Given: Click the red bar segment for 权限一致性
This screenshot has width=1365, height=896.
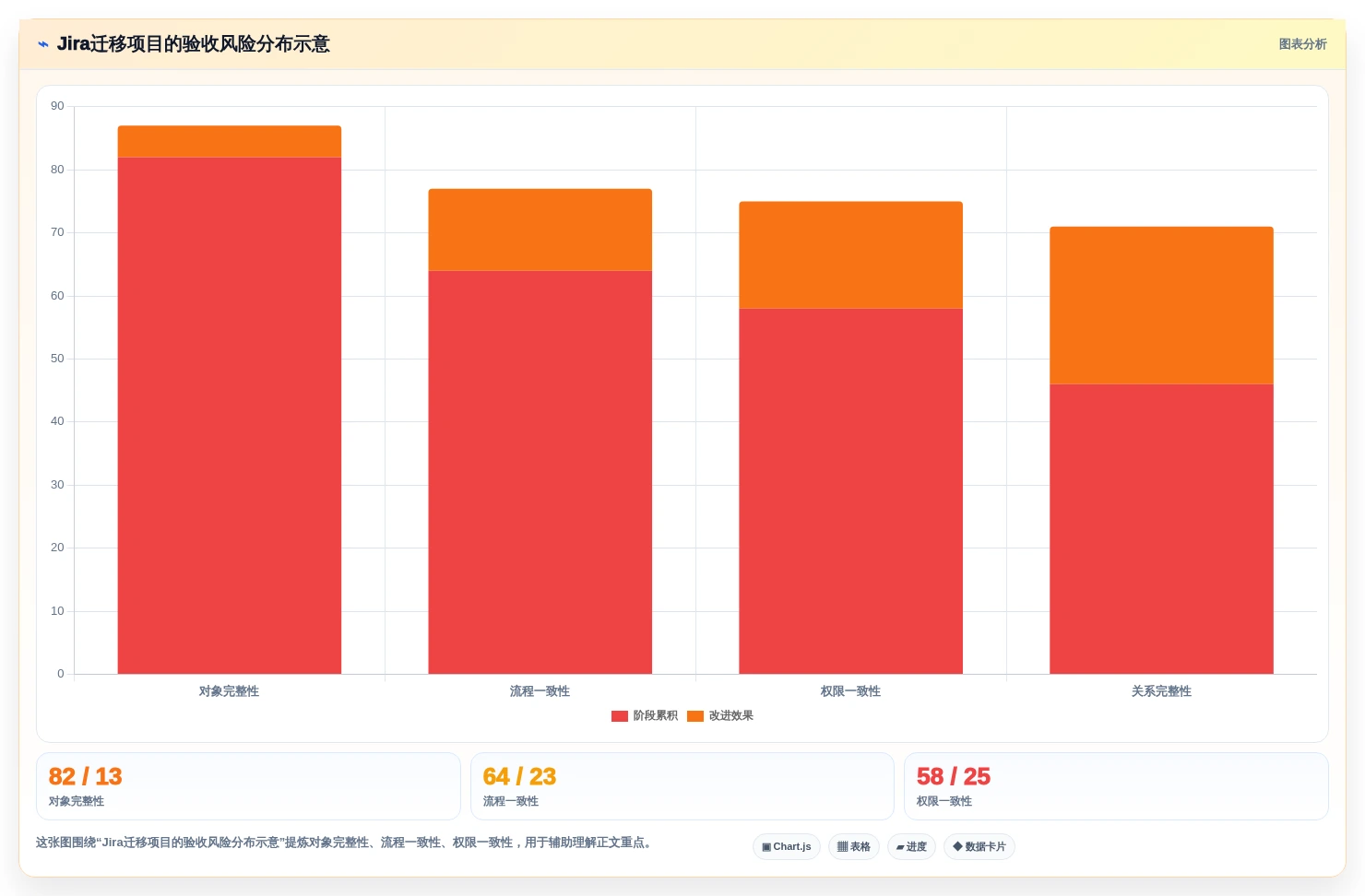Looking at the screenshot, I should pos(851,491).
